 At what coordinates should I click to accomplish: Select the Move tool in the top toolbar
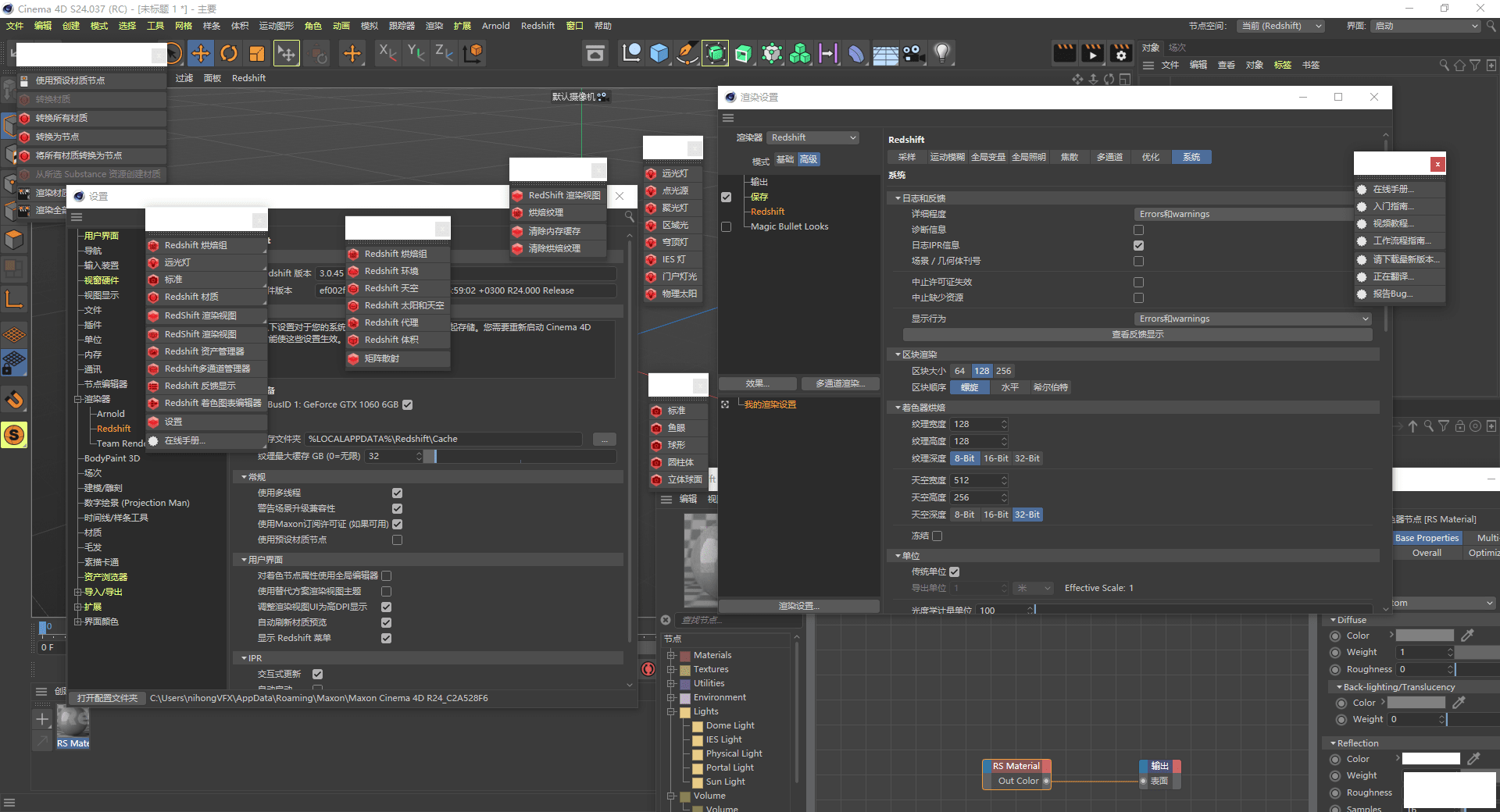(x=201, y=53)
